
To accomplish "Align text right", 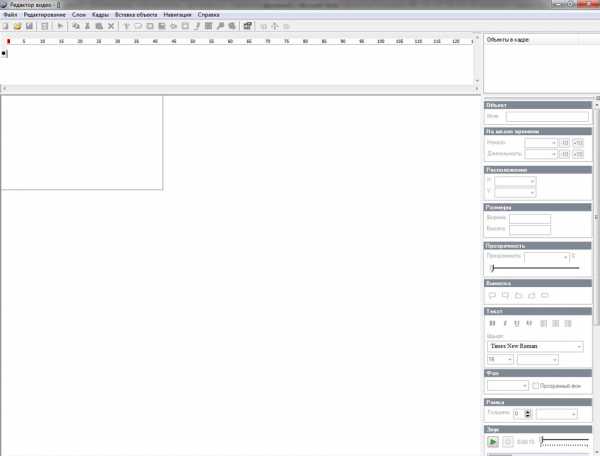I will click(568, 324).
